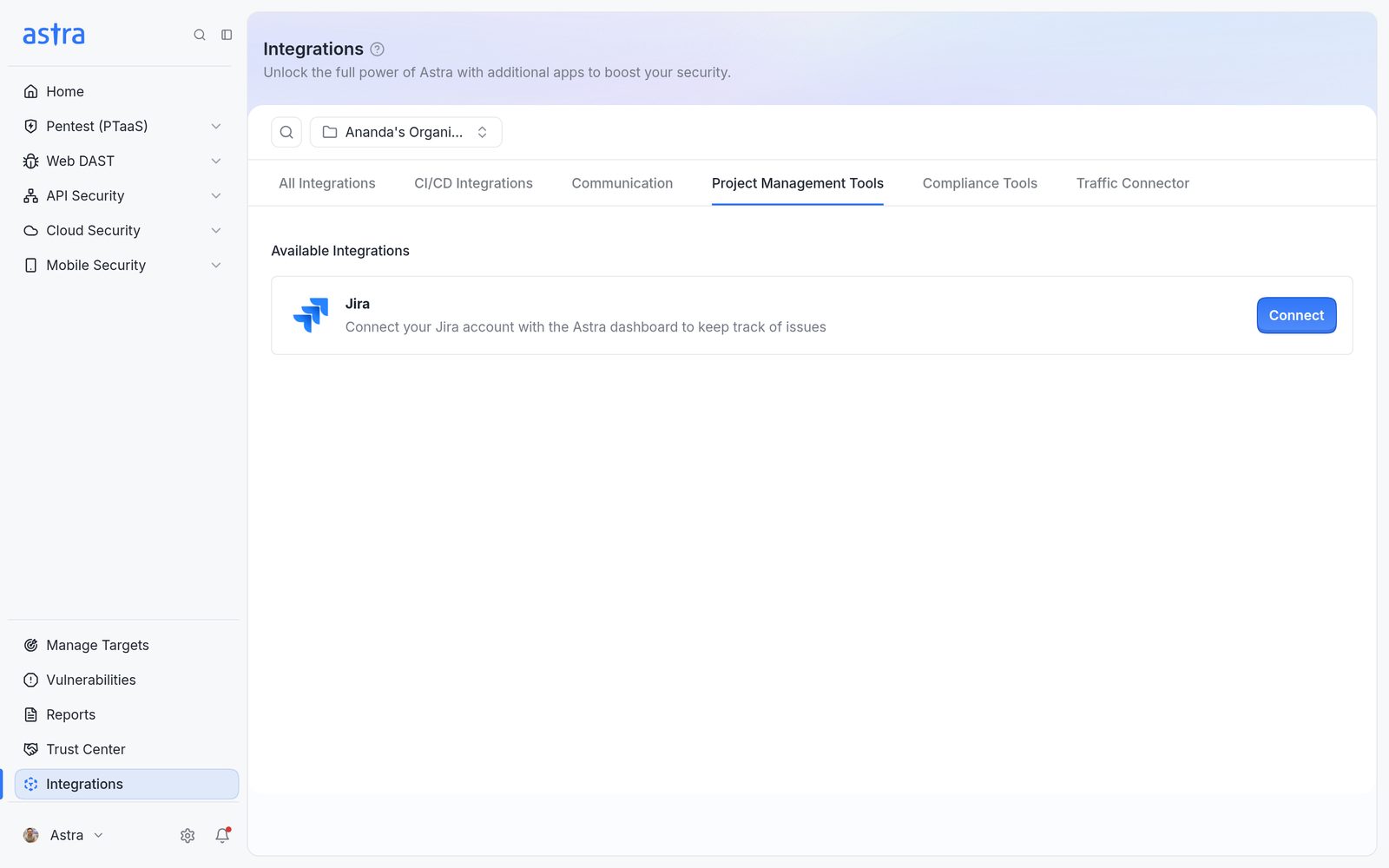Select Project Management Tools tab

(798, 183)
